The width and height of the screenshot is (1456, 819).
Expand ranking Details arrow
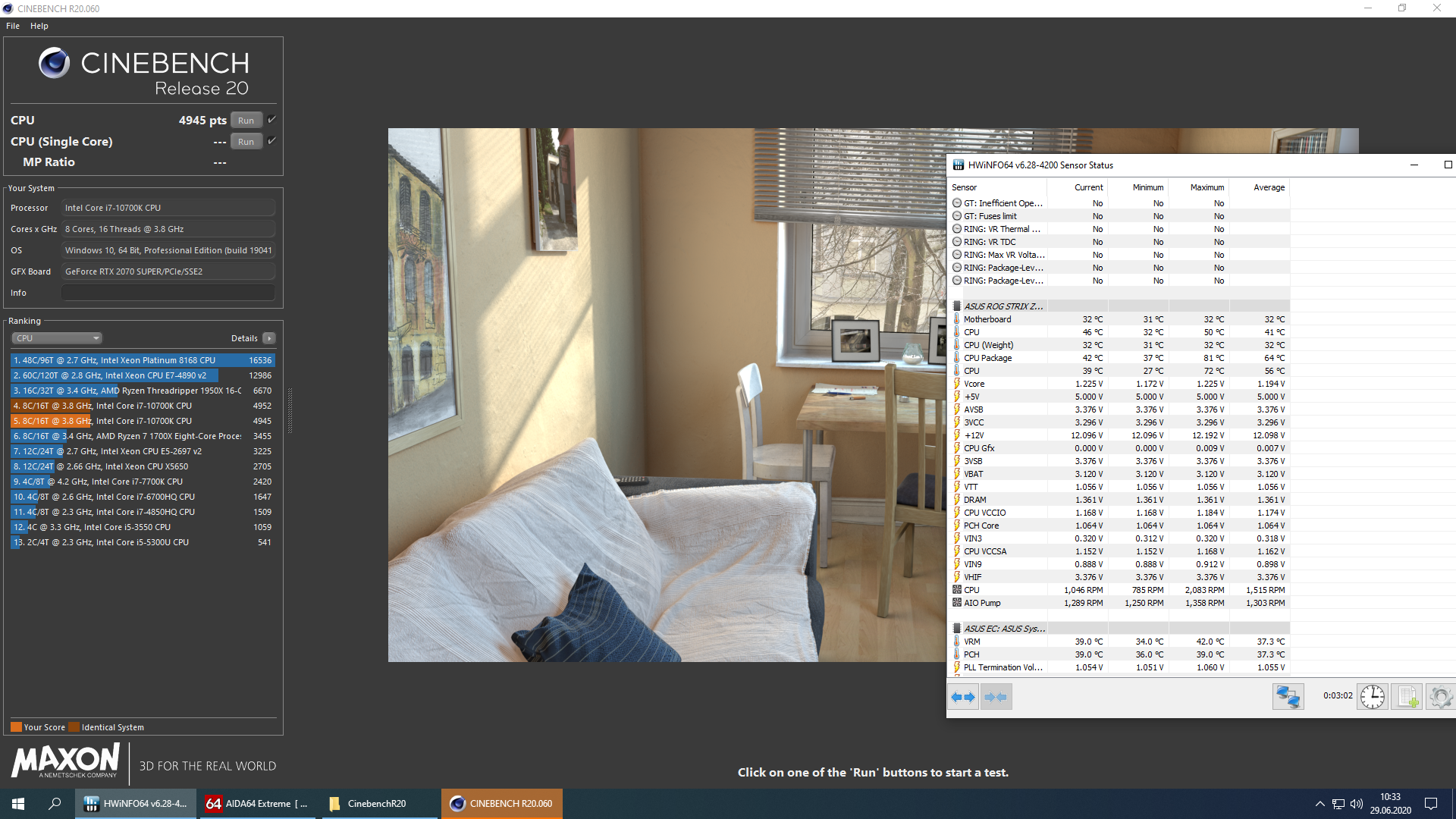(269, 338)
